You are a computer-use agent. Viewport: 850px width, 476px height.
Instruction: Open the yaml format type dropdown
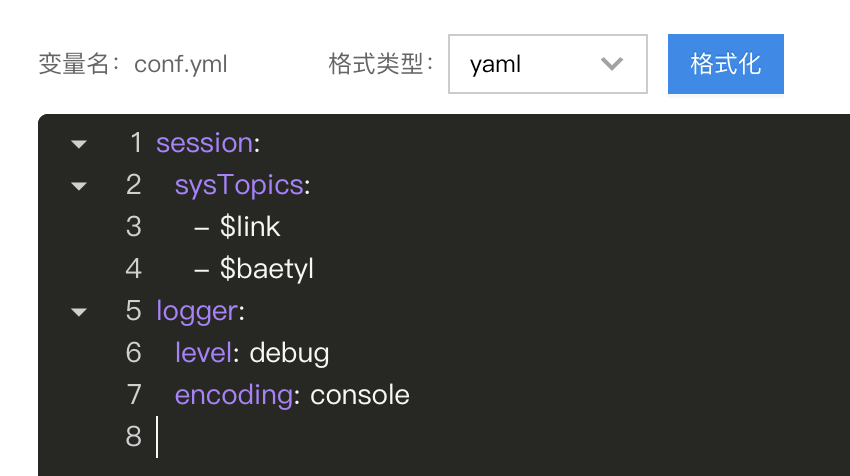pos(548,64)
